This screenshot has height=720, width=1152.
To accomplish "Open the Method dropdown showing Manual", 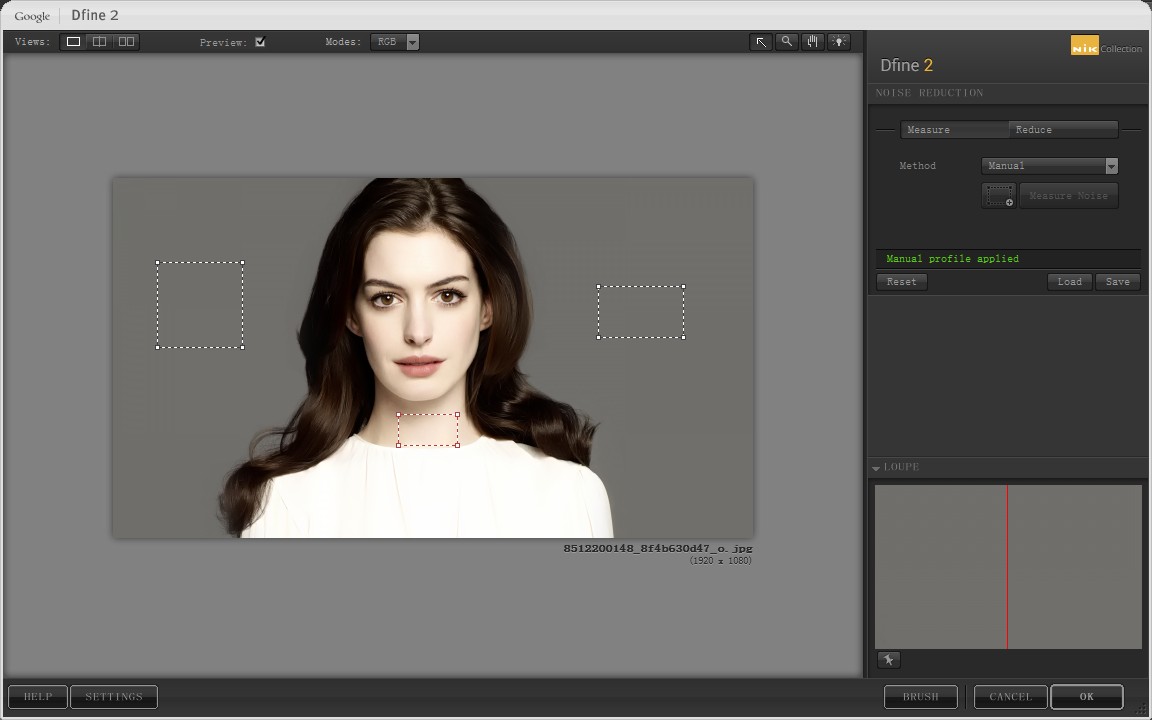I will pyautogui.click(x=1111, y=165).
